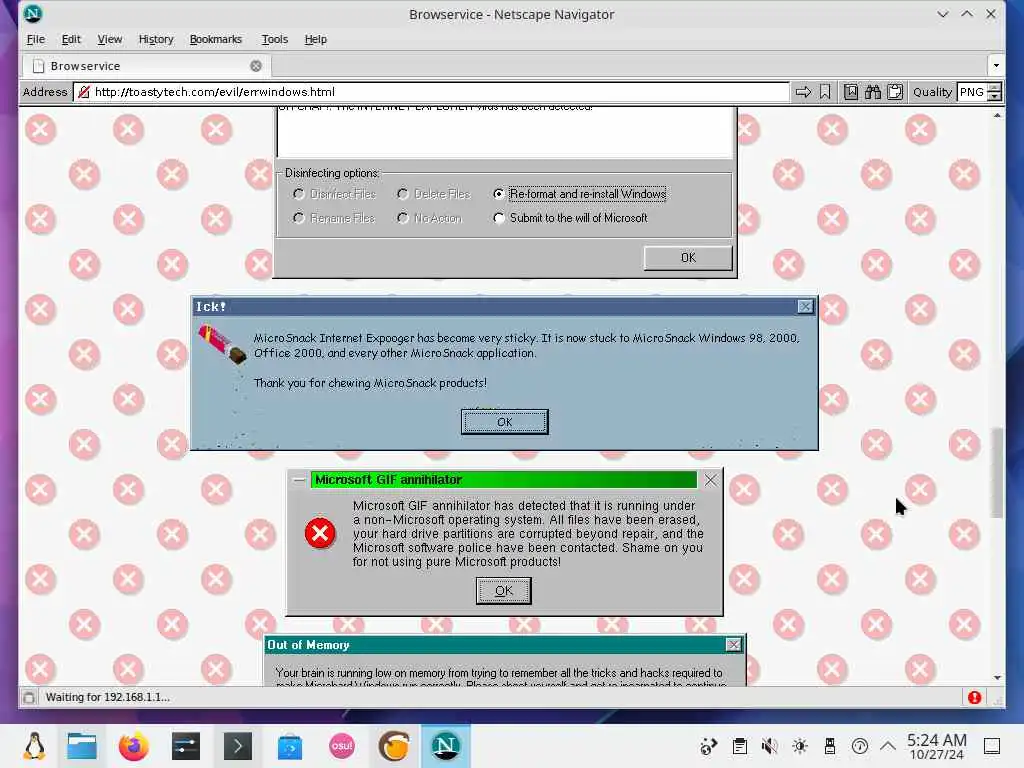Close the Microsoft GIF annihilator dialog

click(x=711, y=480)
